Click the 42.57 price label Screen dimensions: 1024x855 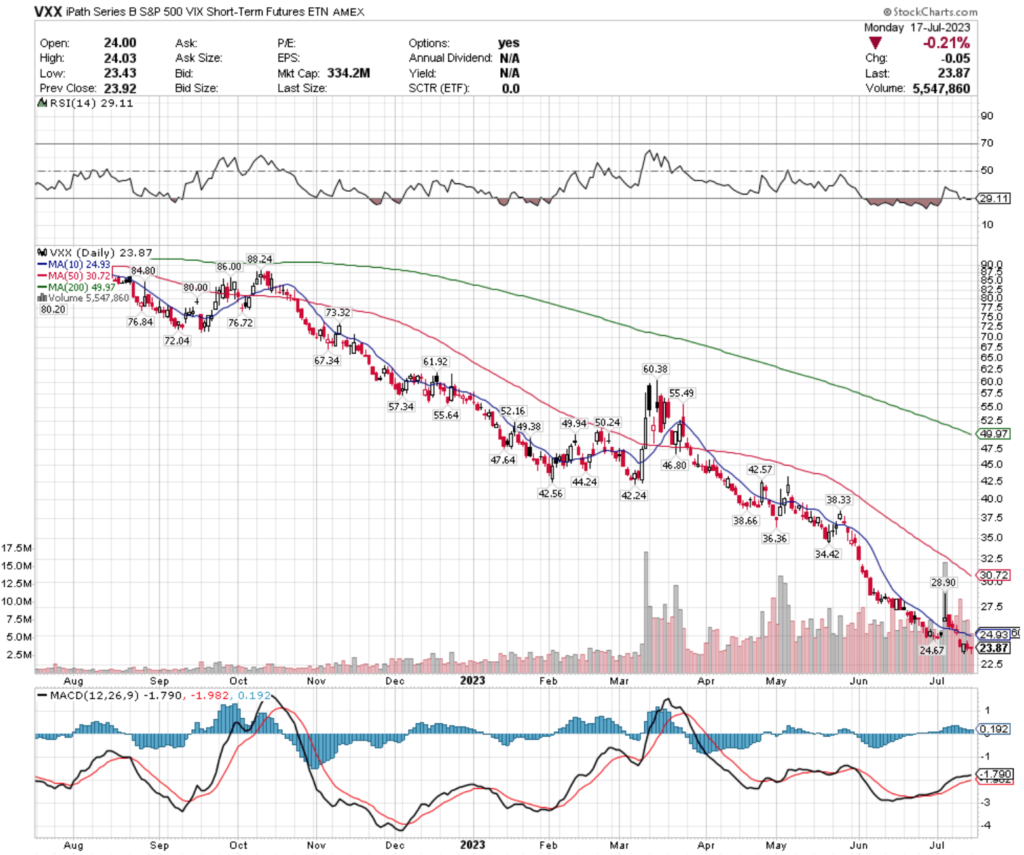tap(760, 470)
